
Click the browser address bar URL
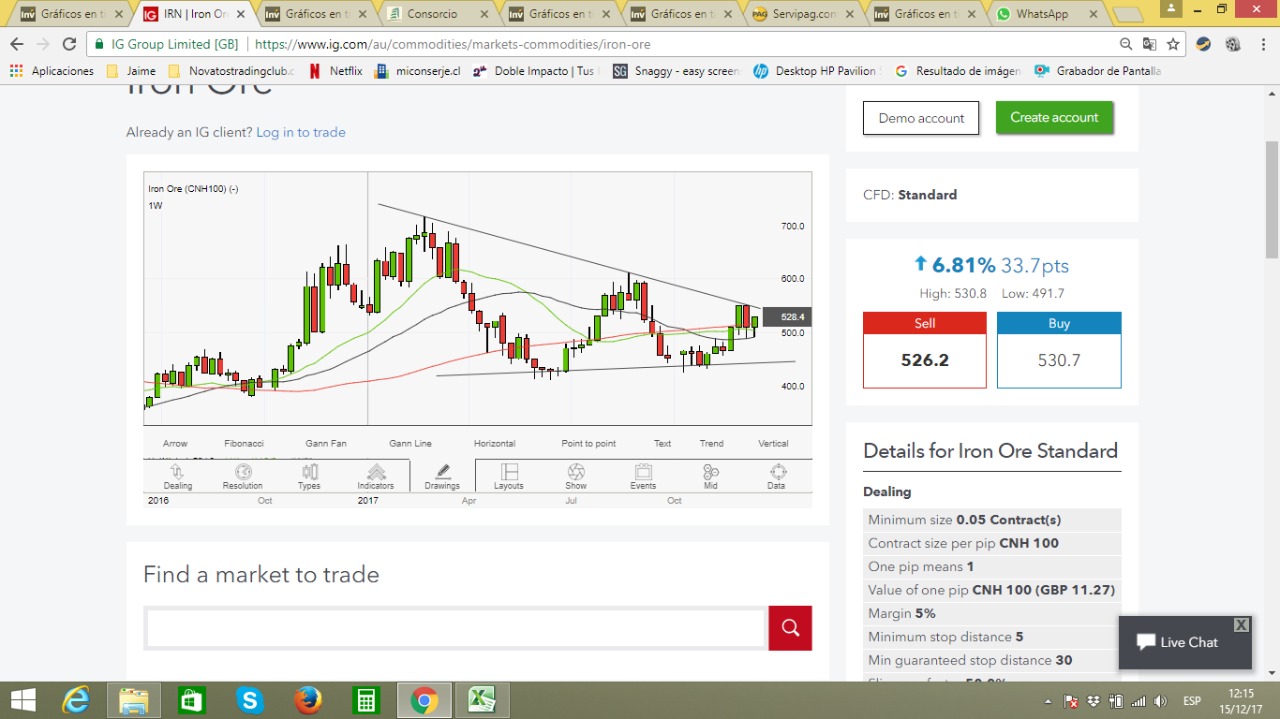452,44
